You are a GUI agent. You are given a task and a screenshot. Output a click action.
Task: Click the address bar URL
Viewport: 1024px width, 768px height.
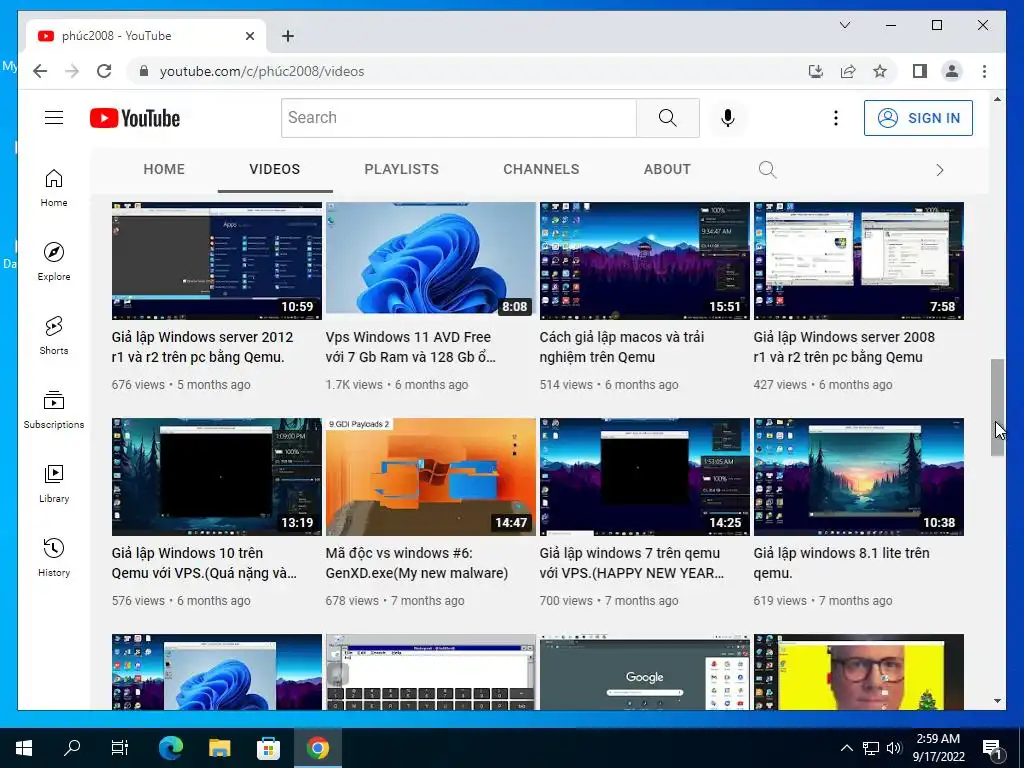(262, 71)
